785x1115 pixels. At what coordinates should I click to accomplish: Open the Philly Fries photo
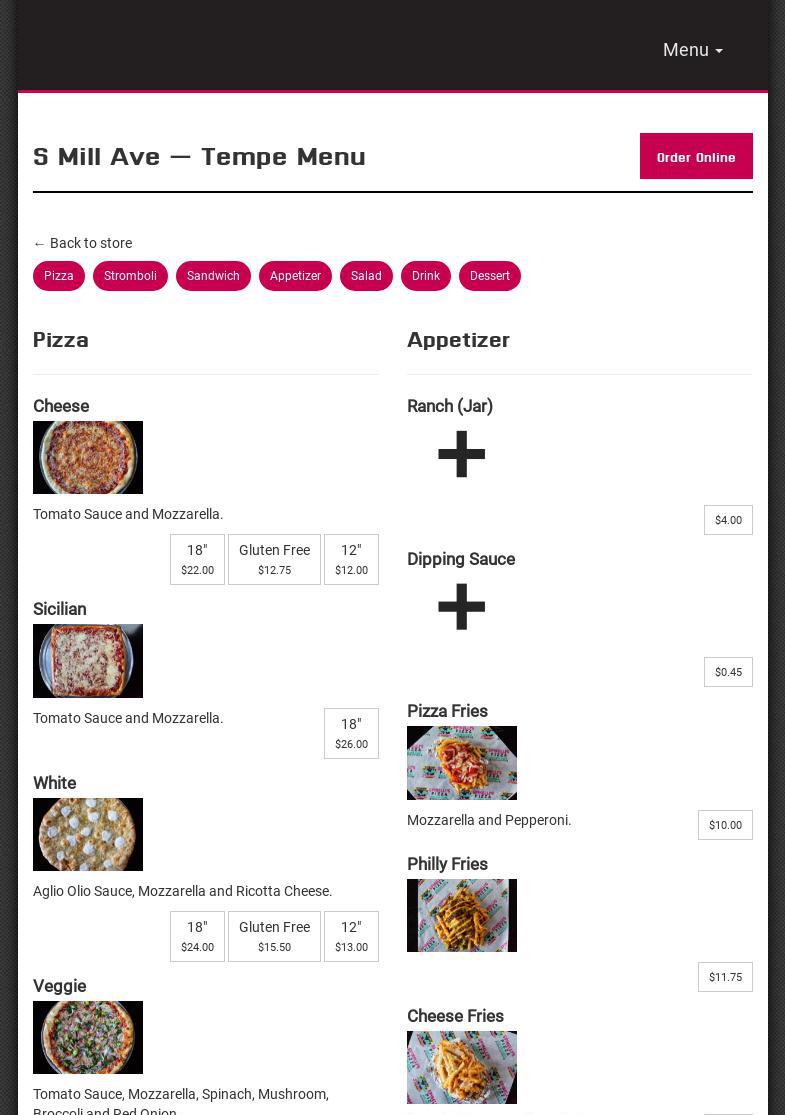[462, 915]
